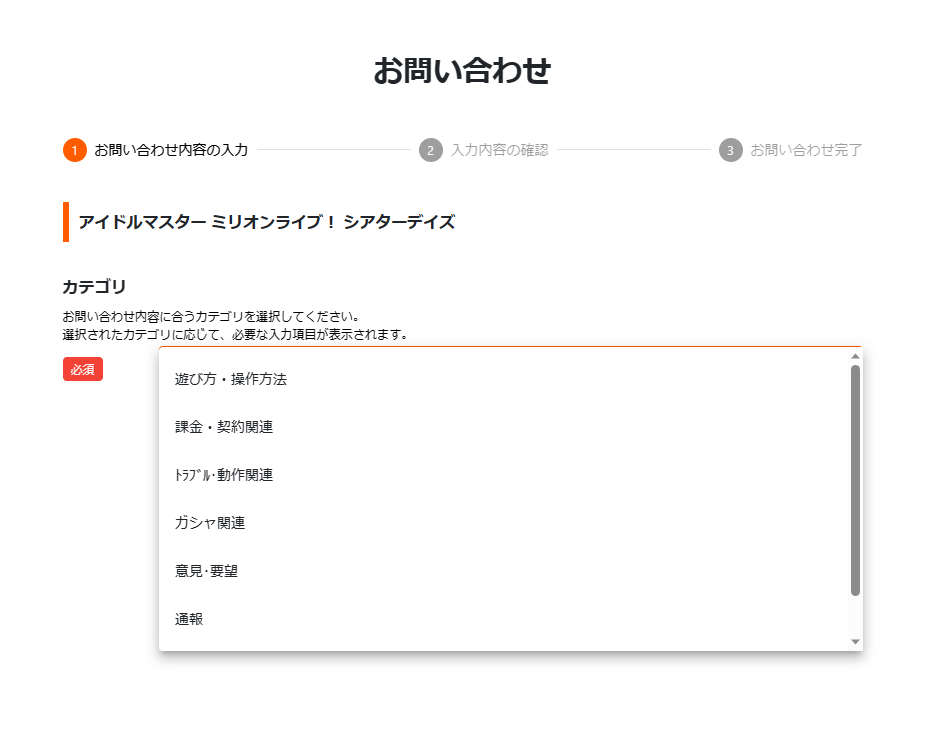Choose the 意見･要望 category
Image resolution: width=925 pixels, height=740 pixels.
tap(505, 571)
